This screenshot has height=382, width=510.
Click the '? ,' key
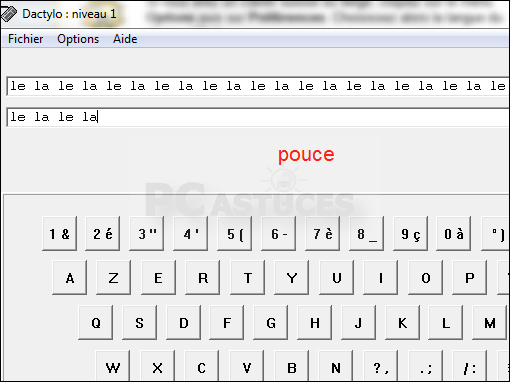381,366
